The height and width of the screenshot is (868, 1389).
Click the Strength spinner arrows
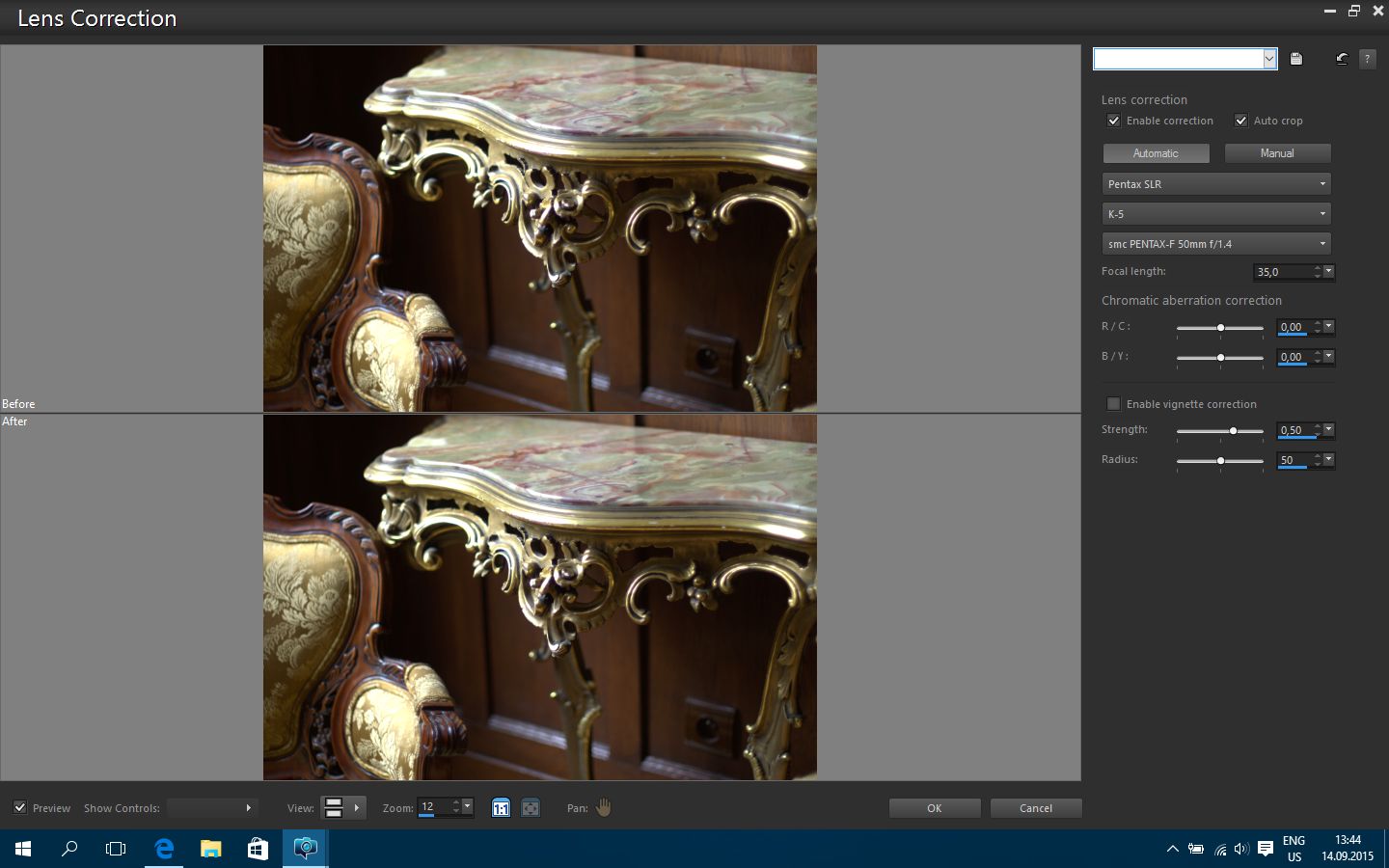pyautogui.click(x=1318, y=430)
